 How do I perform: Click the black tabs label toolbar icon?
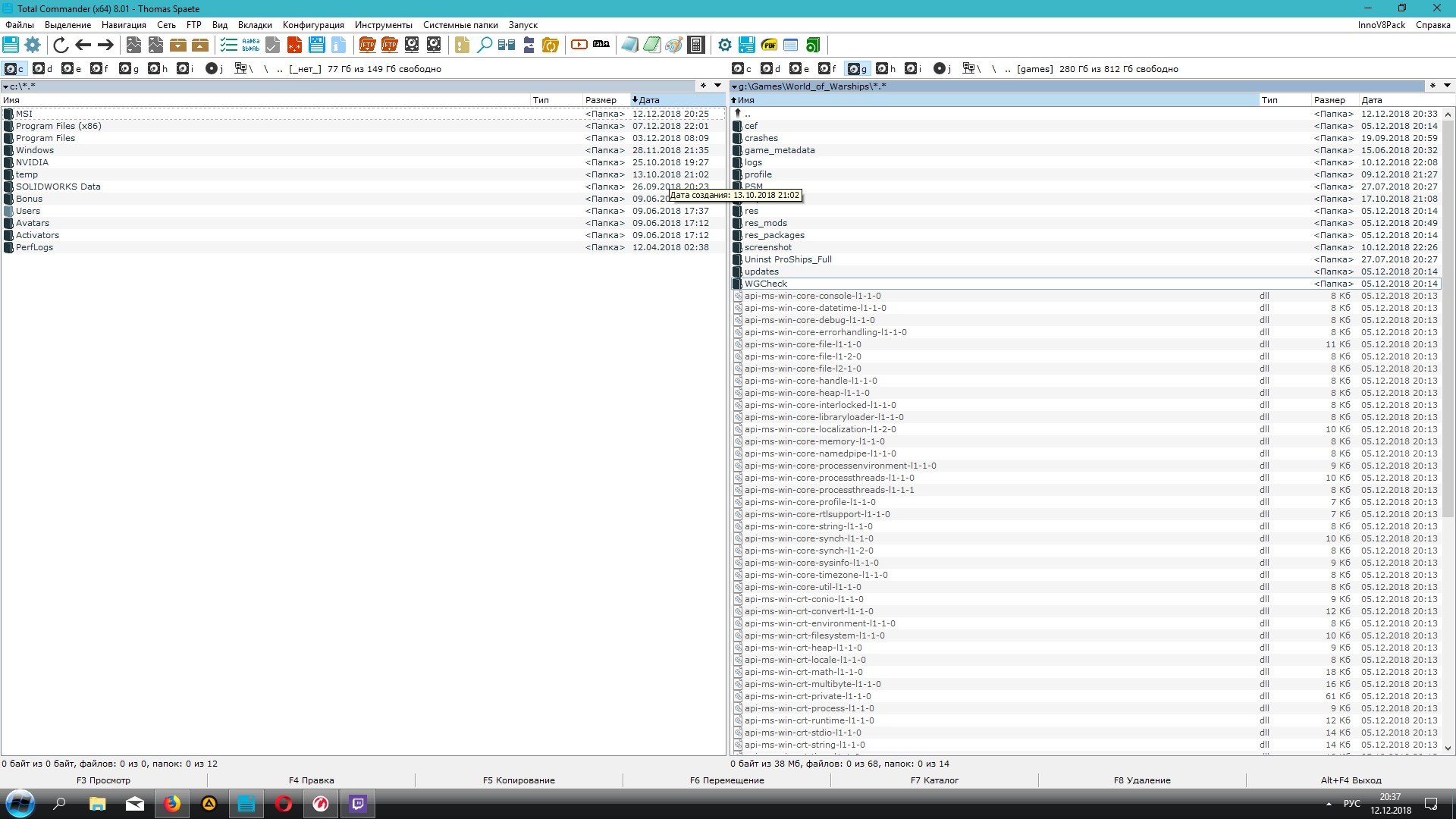[601, 45]
